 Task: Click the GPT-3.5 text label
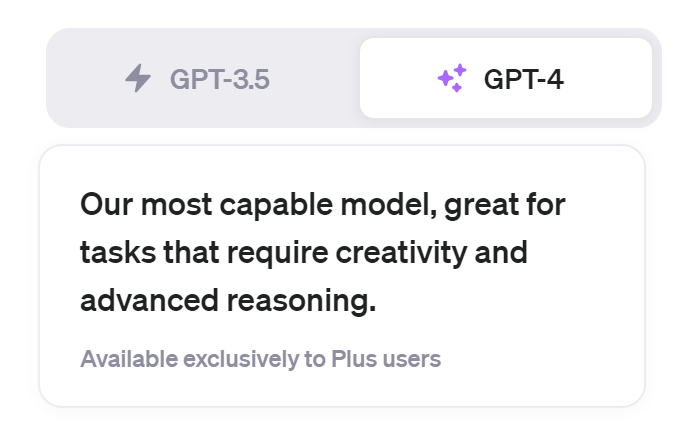(220, 79)
